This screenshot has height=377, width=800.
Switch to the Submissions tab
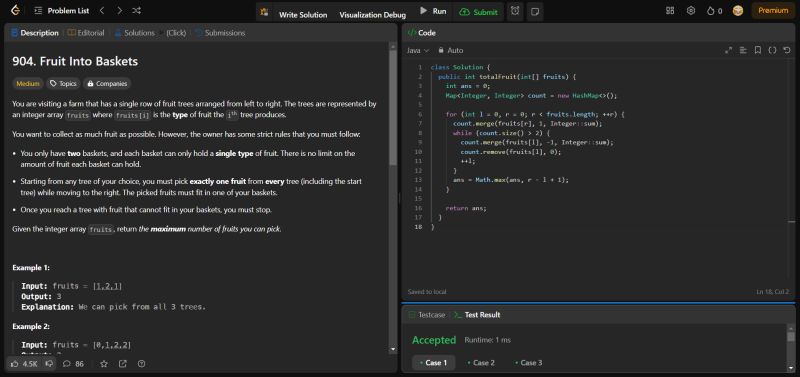click(220, 33)
